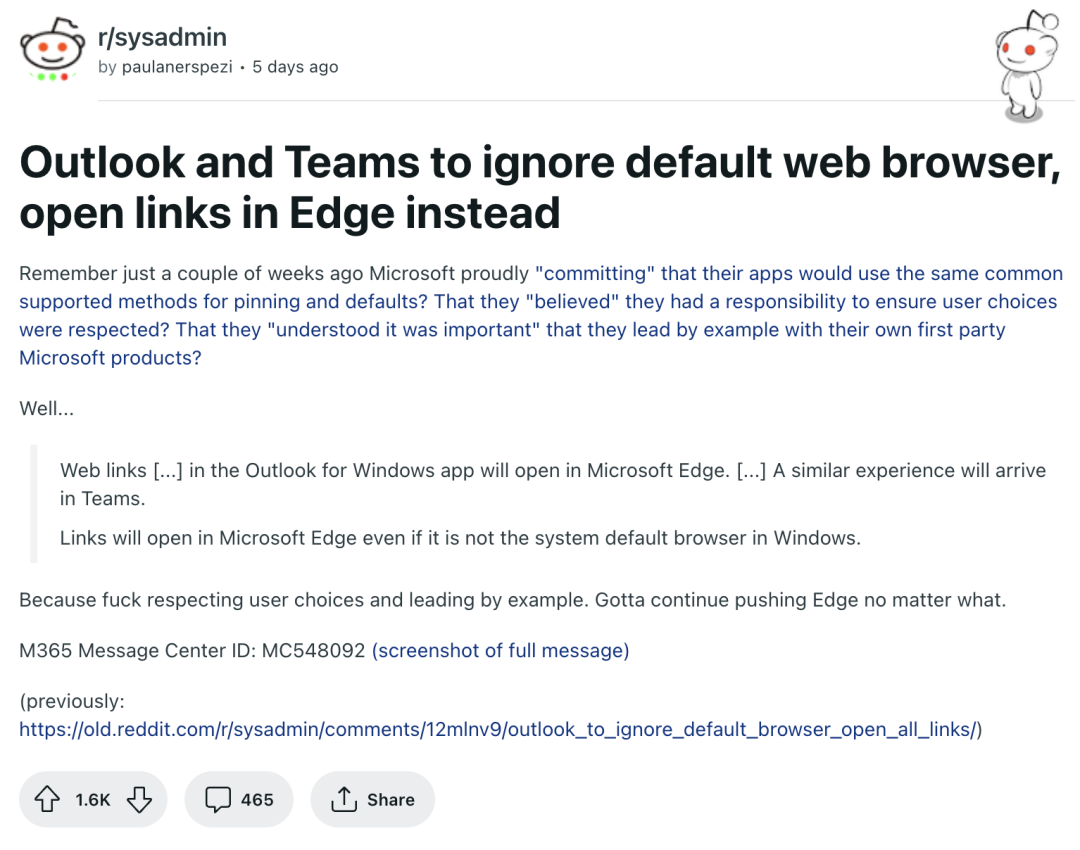This screenshot has height=850, width=1080.
Task: Click "Remember just a couple of weeks ago" text
Action: coord(274,273)
